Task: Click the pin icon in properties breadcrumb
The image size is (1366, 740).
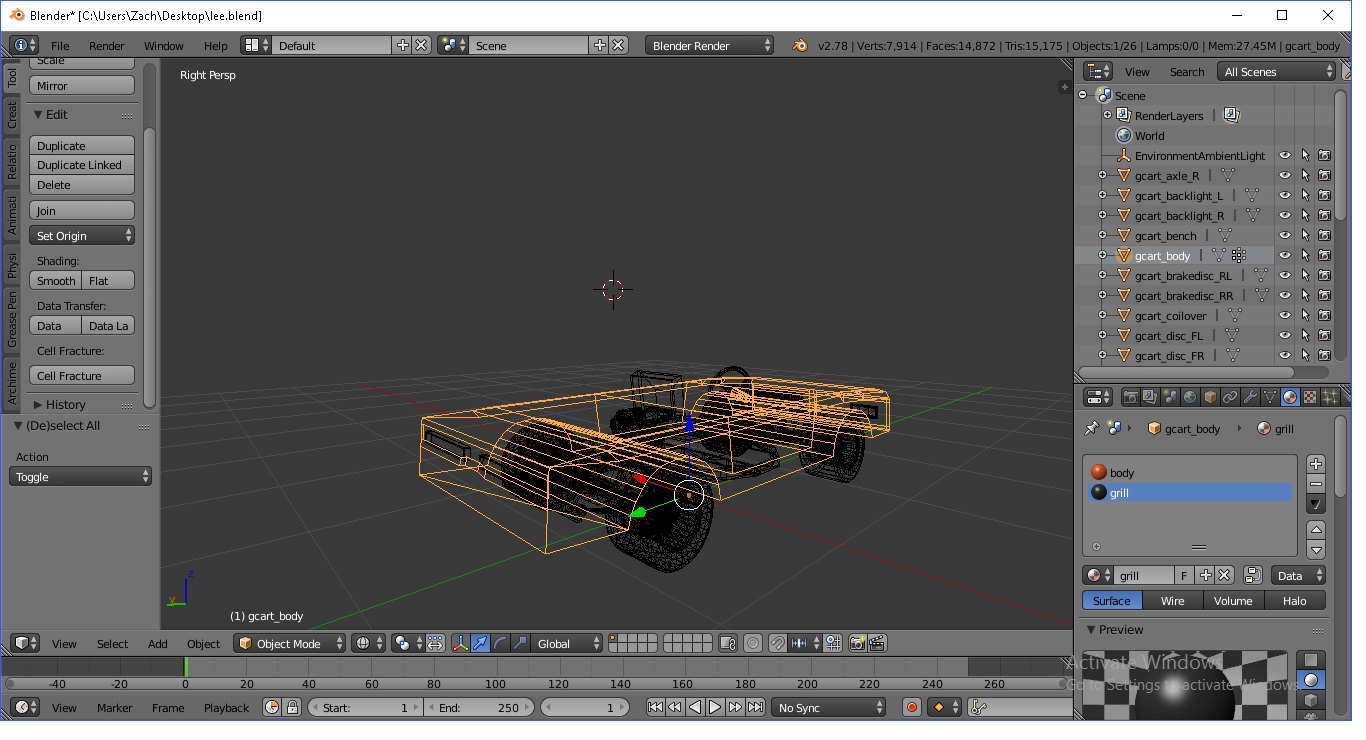Action: 1091,428
